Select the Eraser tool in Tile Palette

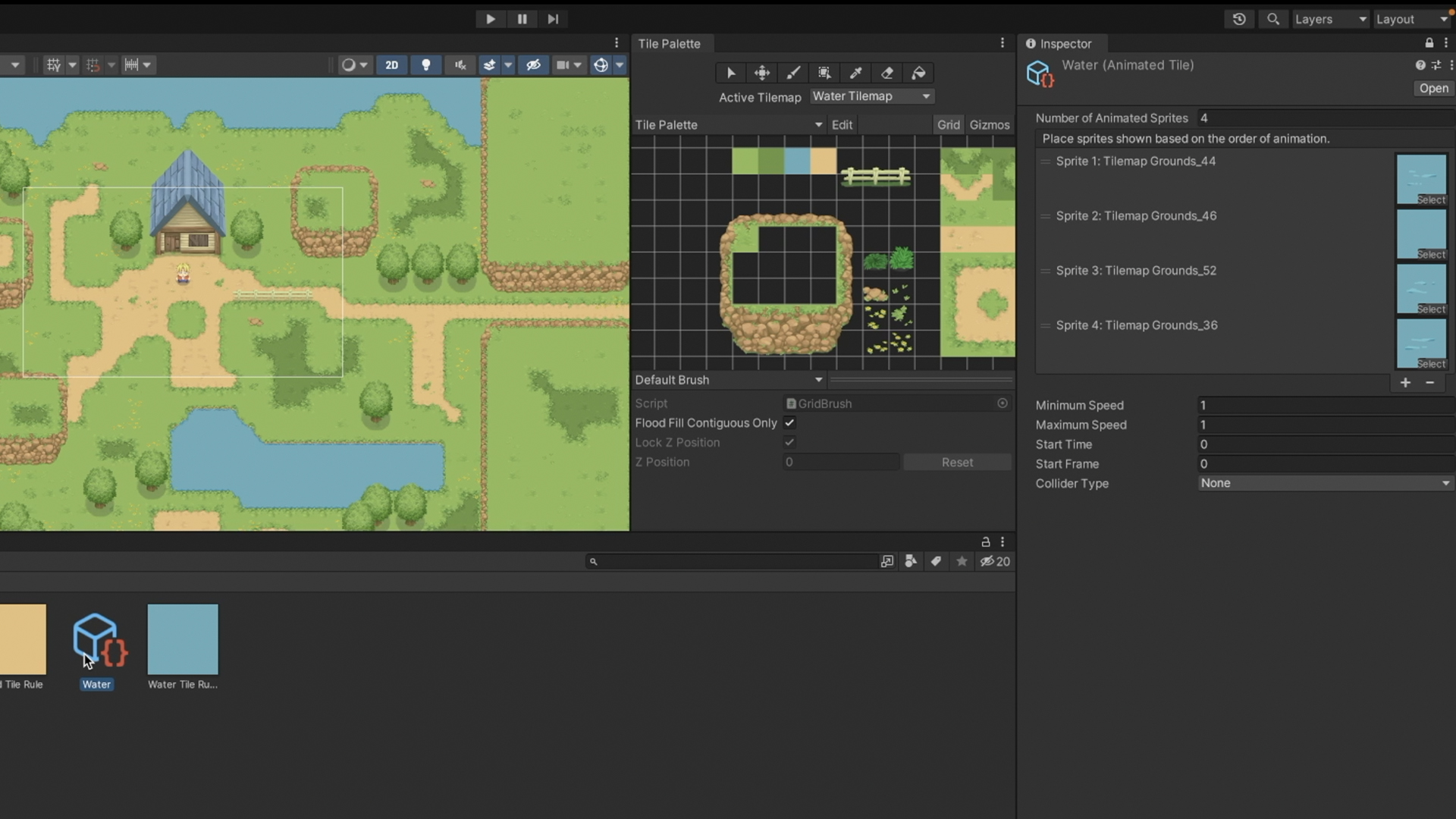886,73
